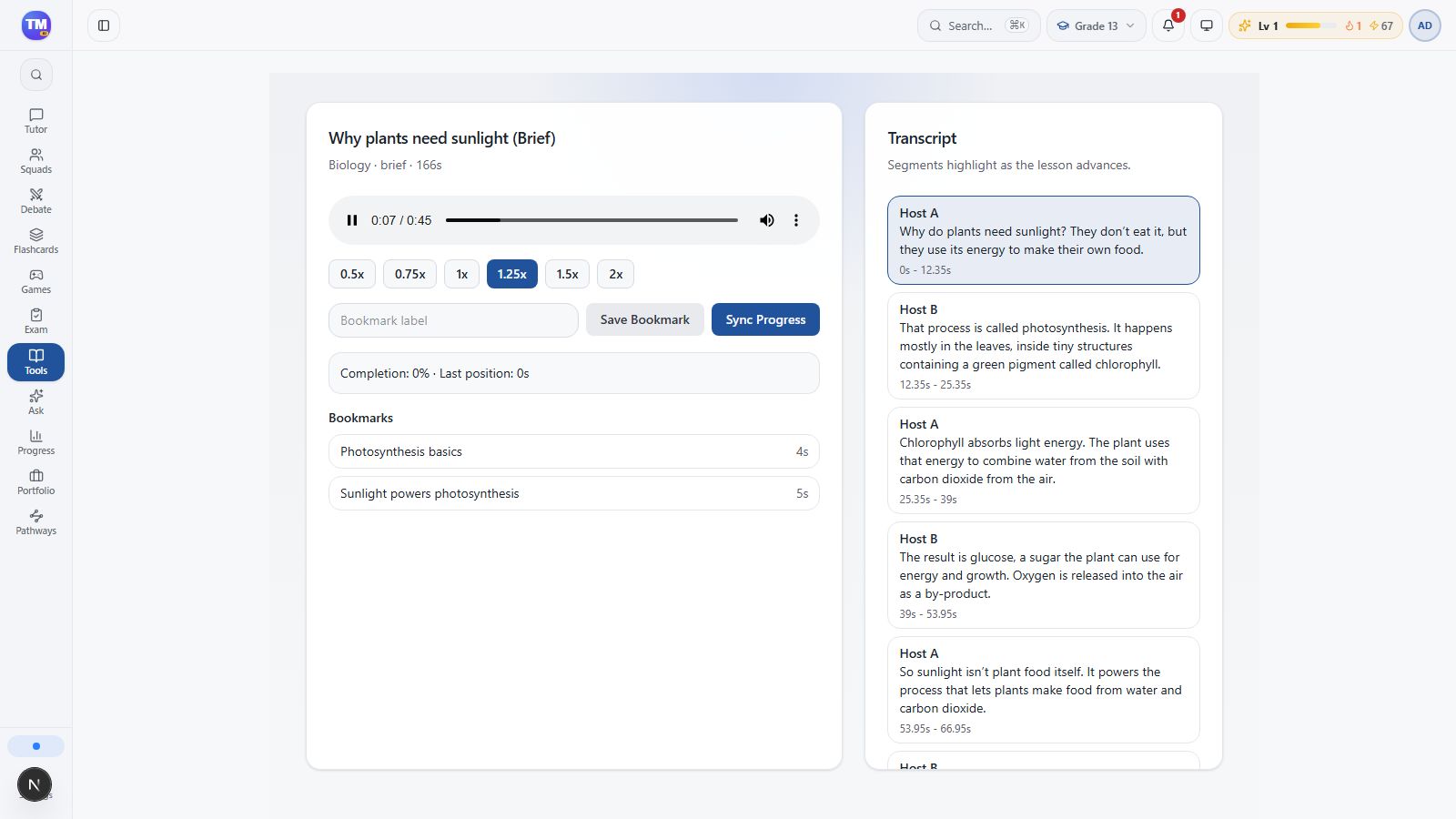This screenshot has height=819, width=1456.
Task: Select the 25.35s - 39s transcript segment
Action: pos(1044,460)
